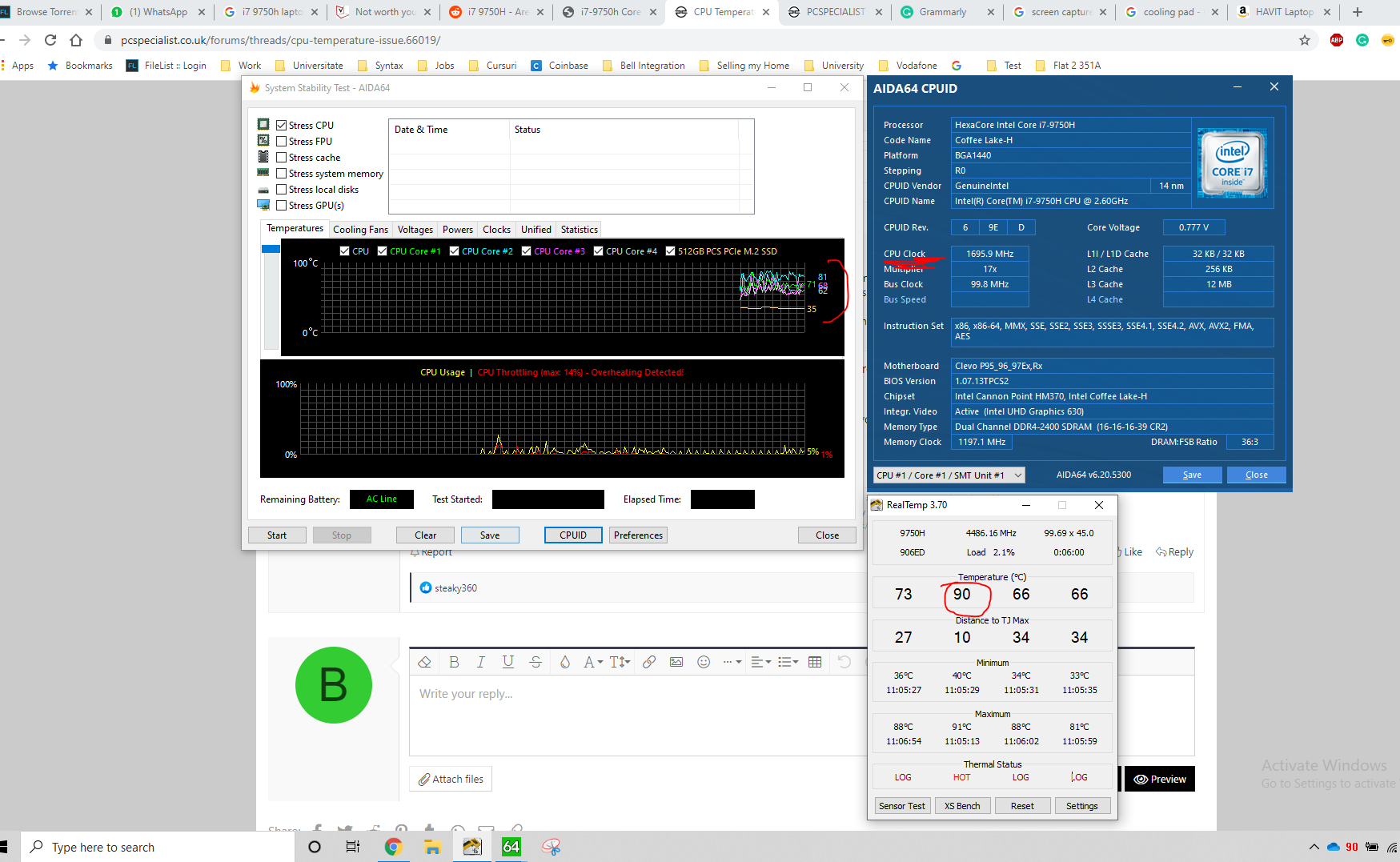Toggle underline in reply editor

507,662
